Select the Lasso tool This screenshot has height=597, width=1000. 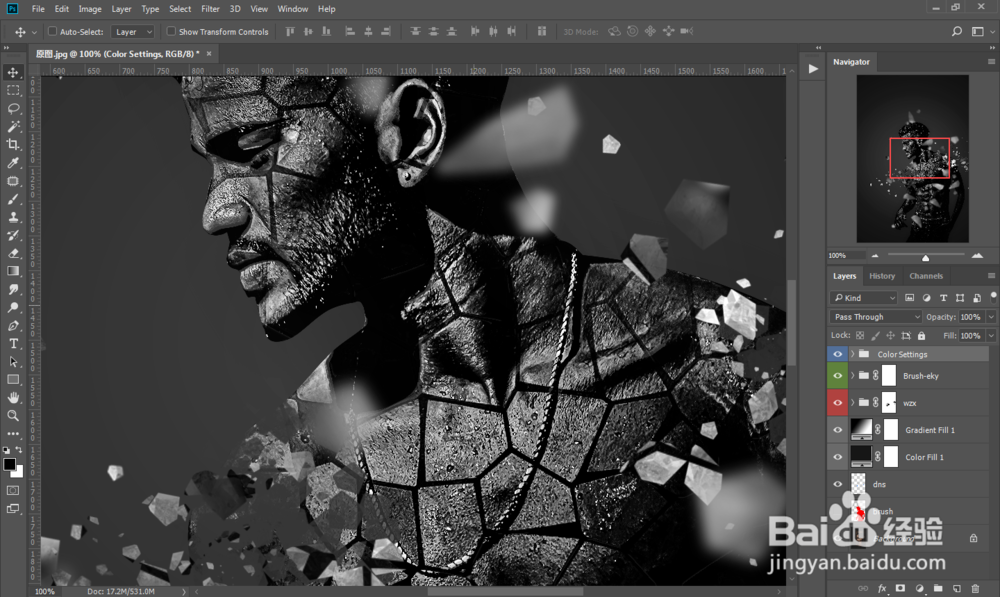[13, 108]
